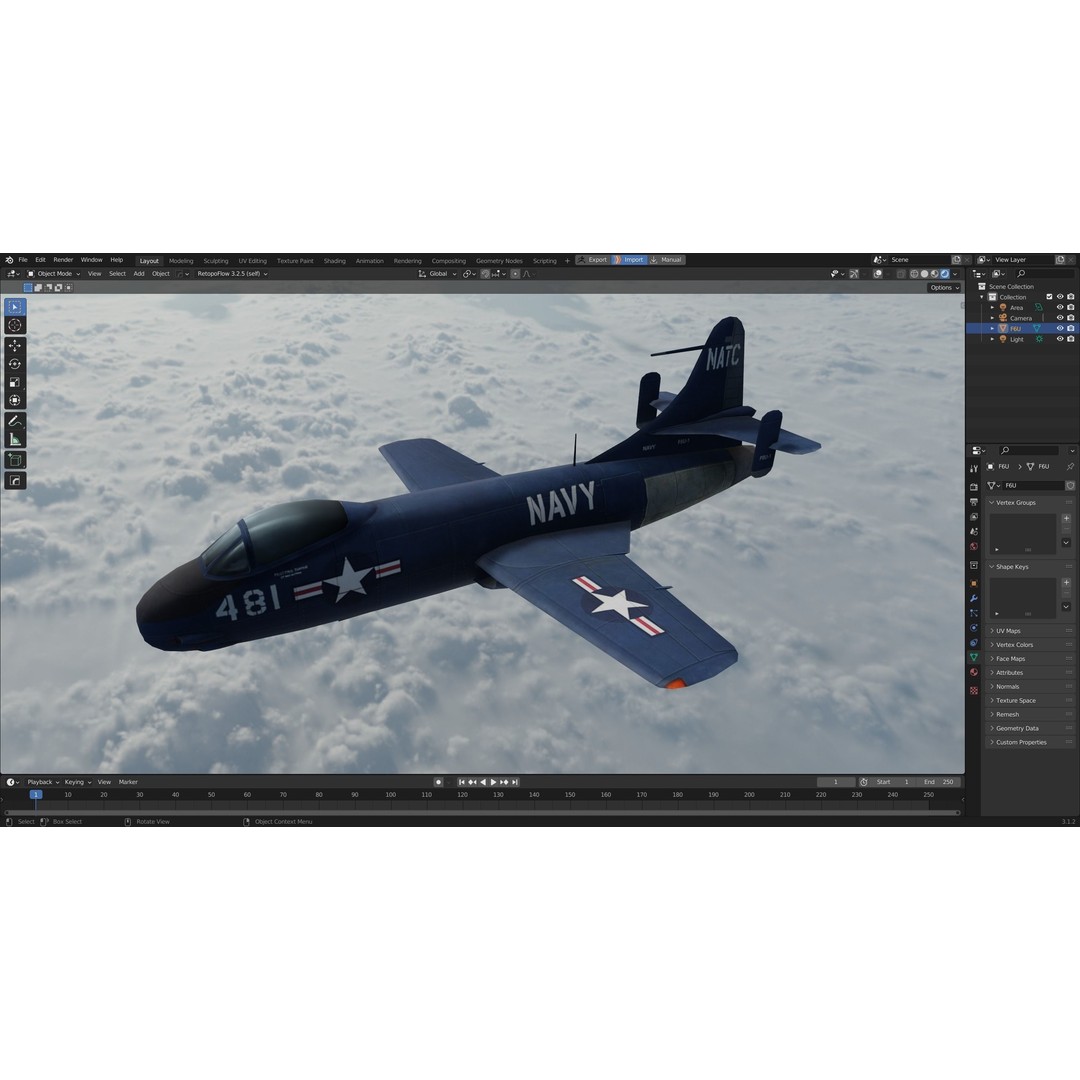
Task: Open the Object Constraints properties tab
Action: pos(974,642)
